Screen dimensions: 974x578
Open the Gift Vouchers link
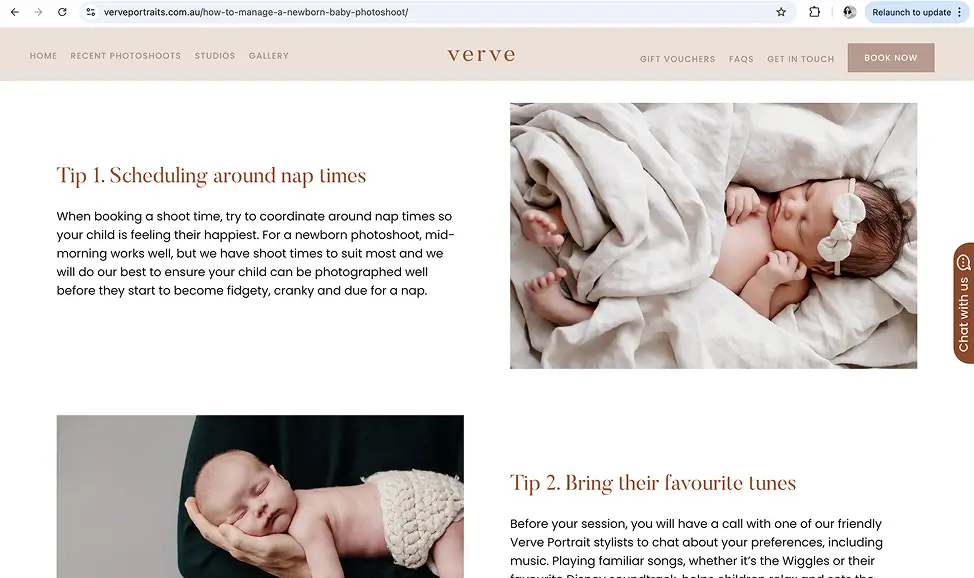pos(678,59)
